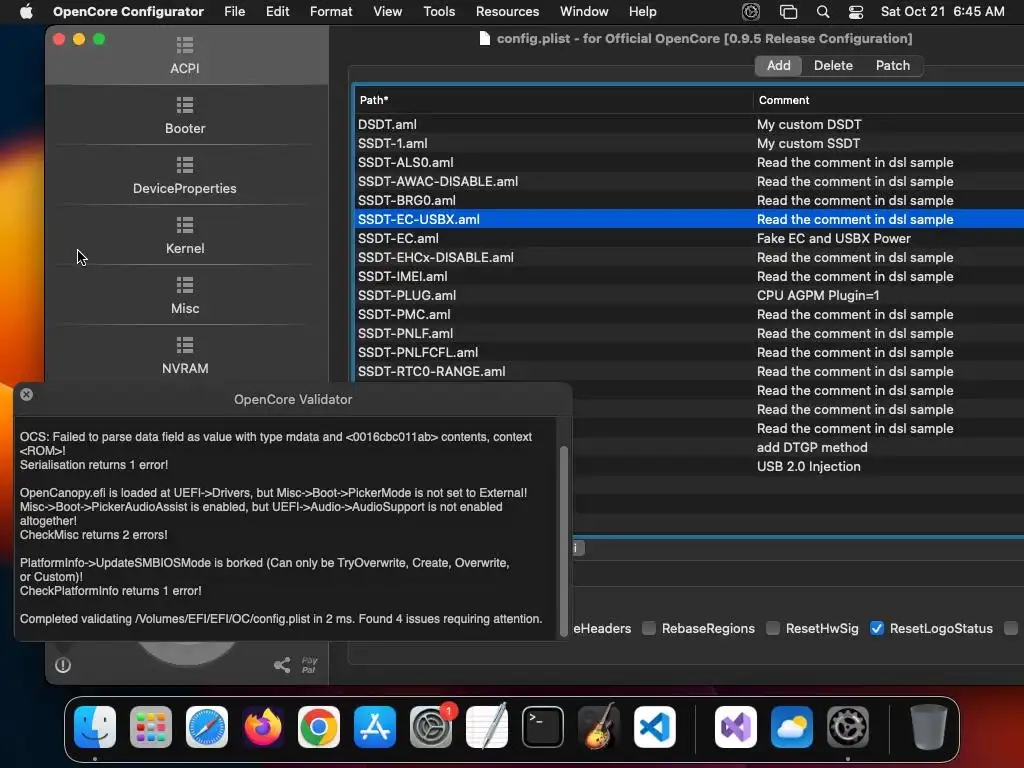Image resolution: width=1024 pixels, height=768 pixels.
Task: Select the SSDT-EHCx-DISABLE.aml row
Action: (x=689, y=257)
